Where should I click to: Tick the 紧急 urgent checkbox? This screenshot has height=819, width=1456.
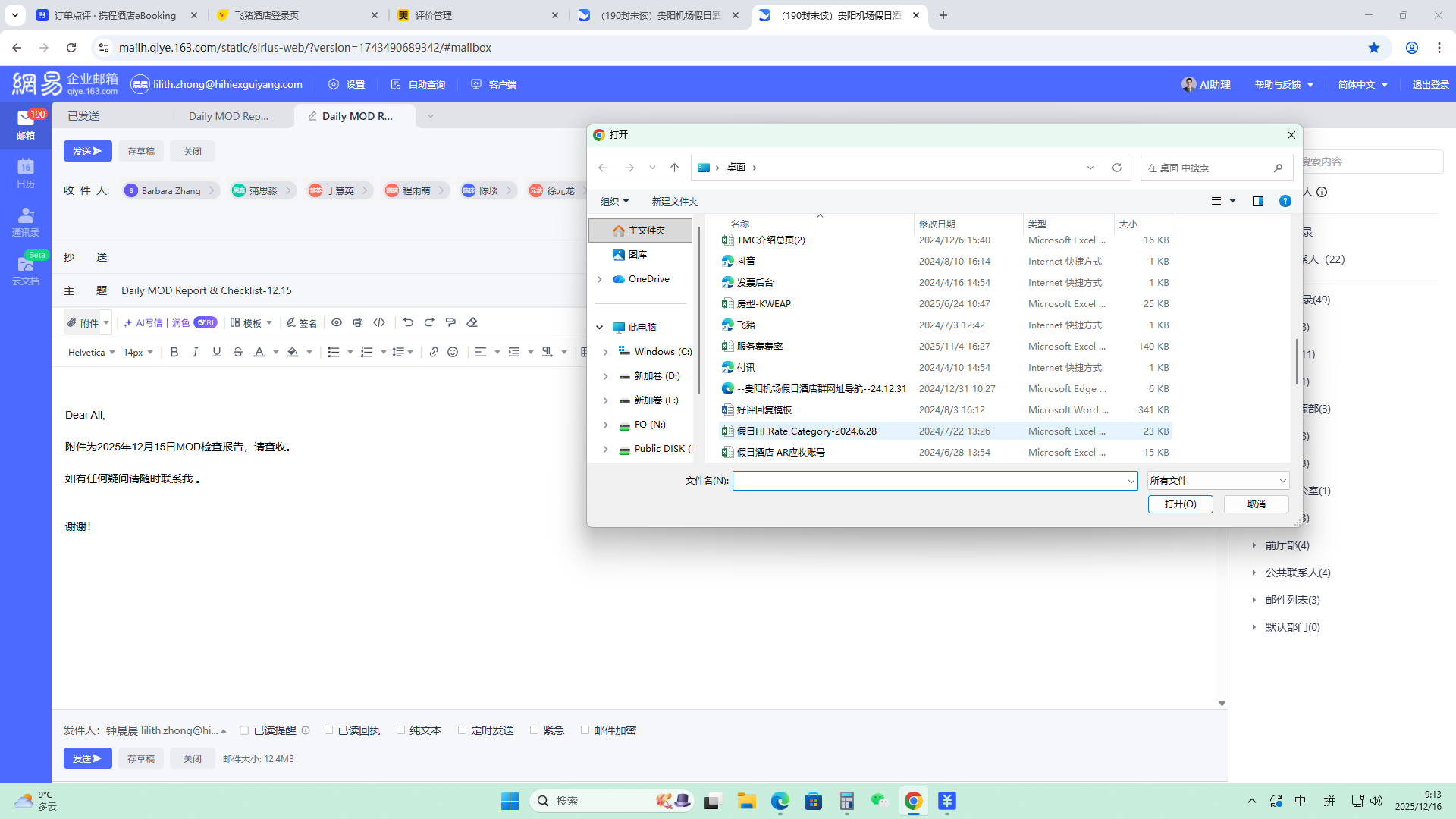(x=534, y=730)
